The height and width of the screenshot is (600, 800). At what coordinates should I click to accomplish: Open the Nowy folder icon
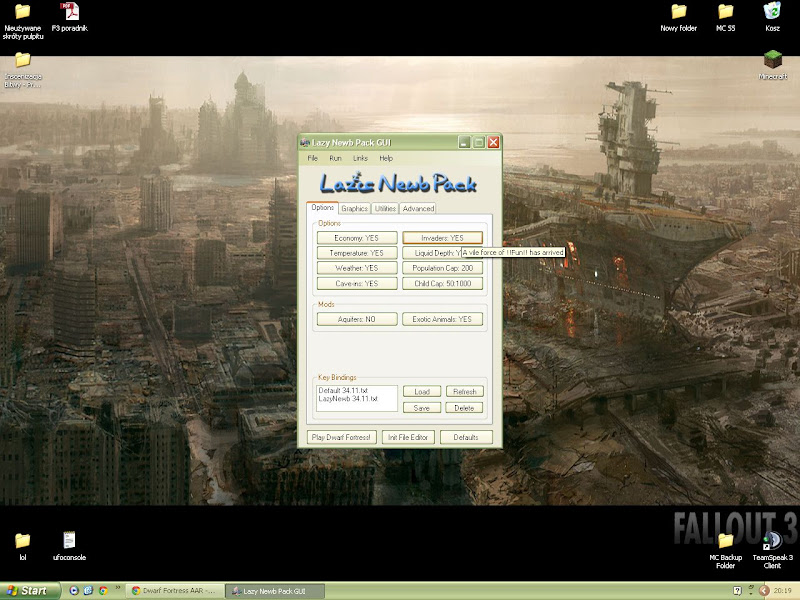pyautogui.click(x=678, y=13)
